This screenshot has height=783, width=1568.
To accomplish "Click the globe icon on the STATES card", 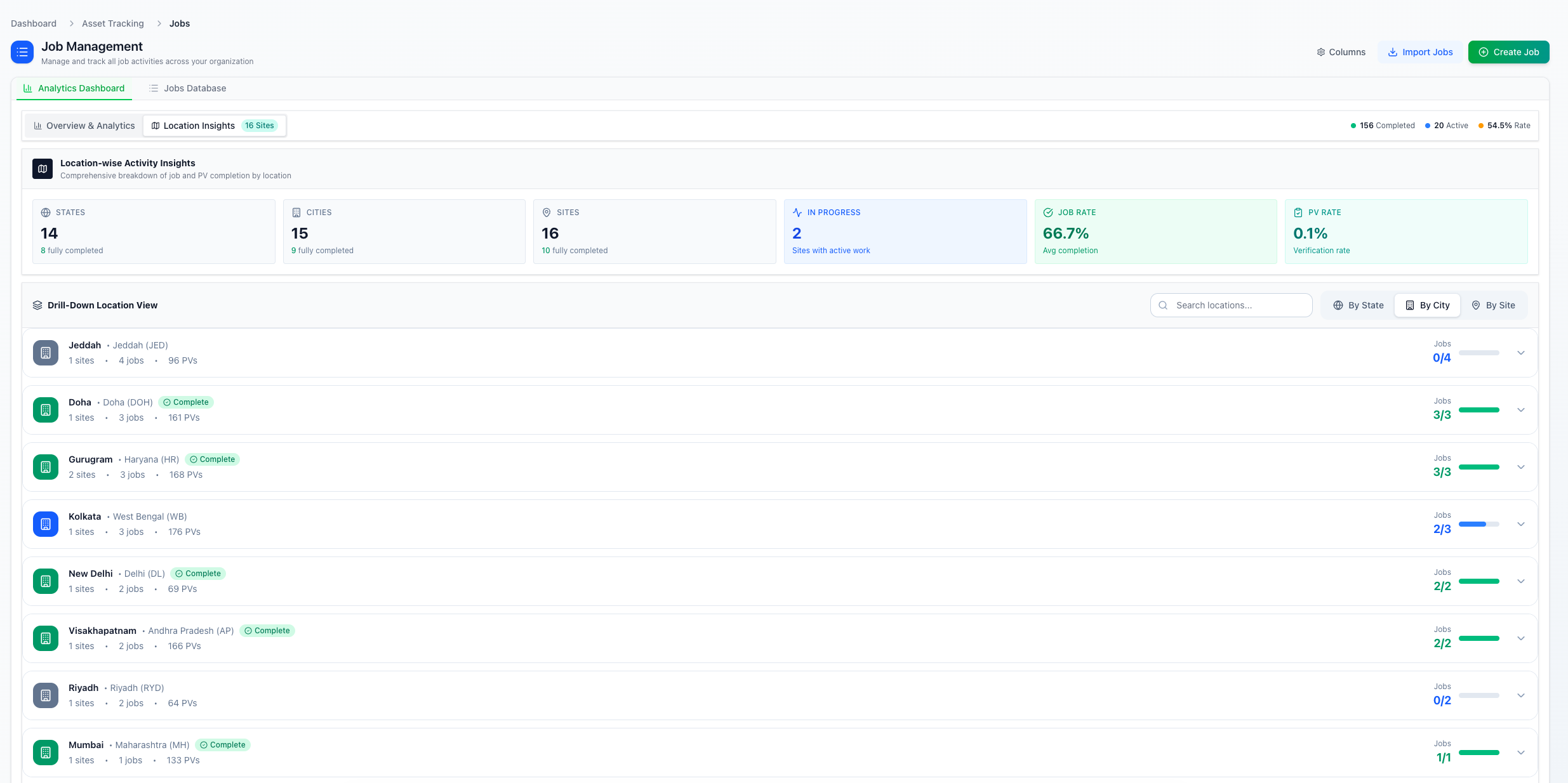I will coord(45,212).
